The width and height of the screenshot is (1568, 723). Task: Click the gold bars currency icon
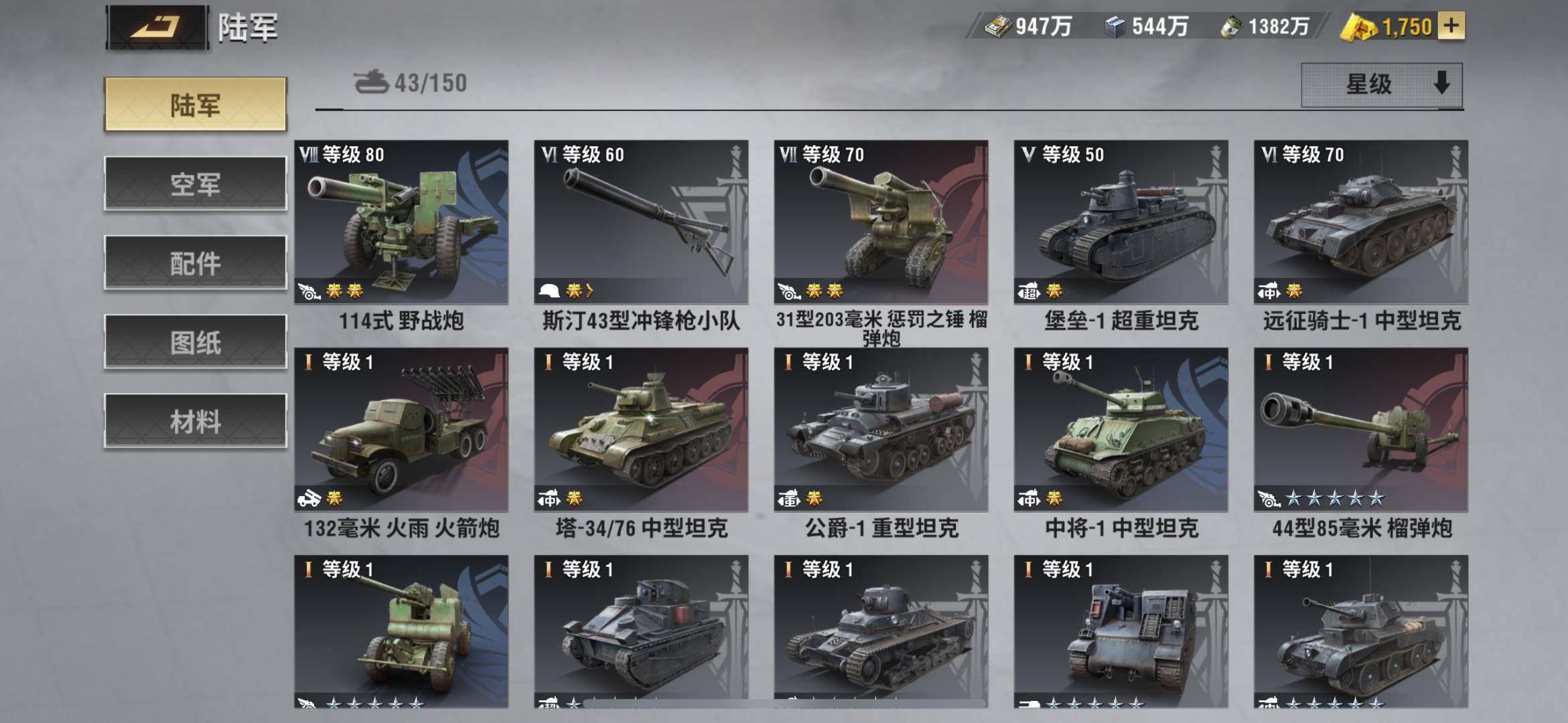tap(1358, 27)
